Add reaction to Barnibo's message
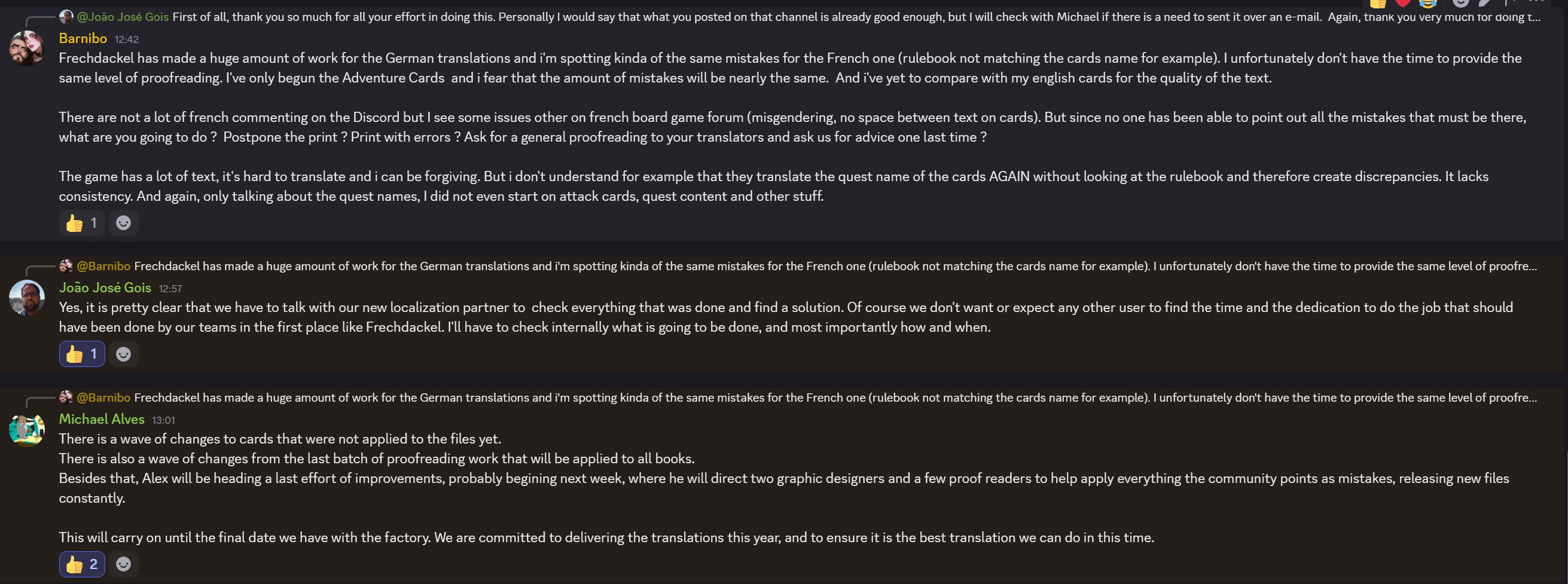The width and height of the screenshot is (1568, 584). tap(124, 222)
